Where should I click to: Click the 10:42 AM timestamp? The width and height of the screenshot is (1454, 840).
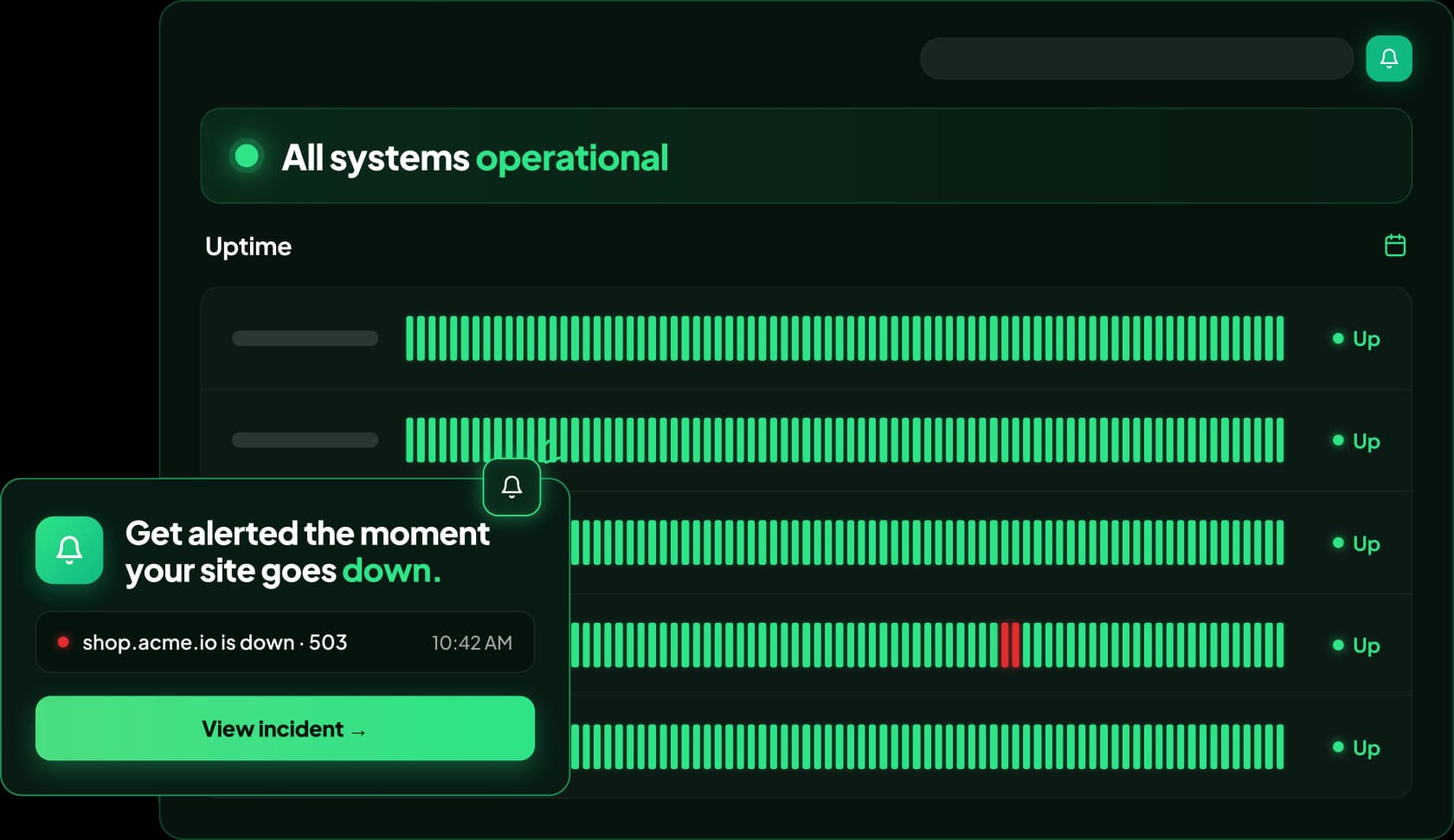(472, 643)
